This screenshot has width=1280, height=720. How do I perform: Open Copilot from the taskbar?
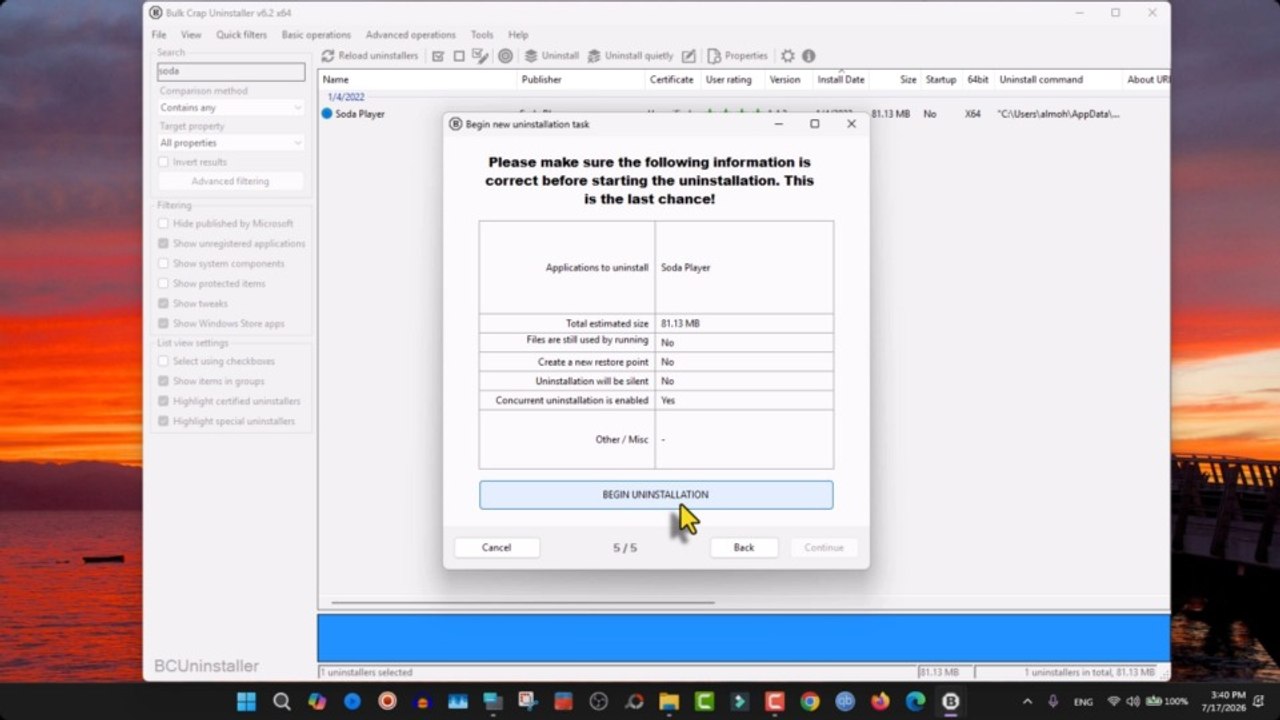point(317,702)
